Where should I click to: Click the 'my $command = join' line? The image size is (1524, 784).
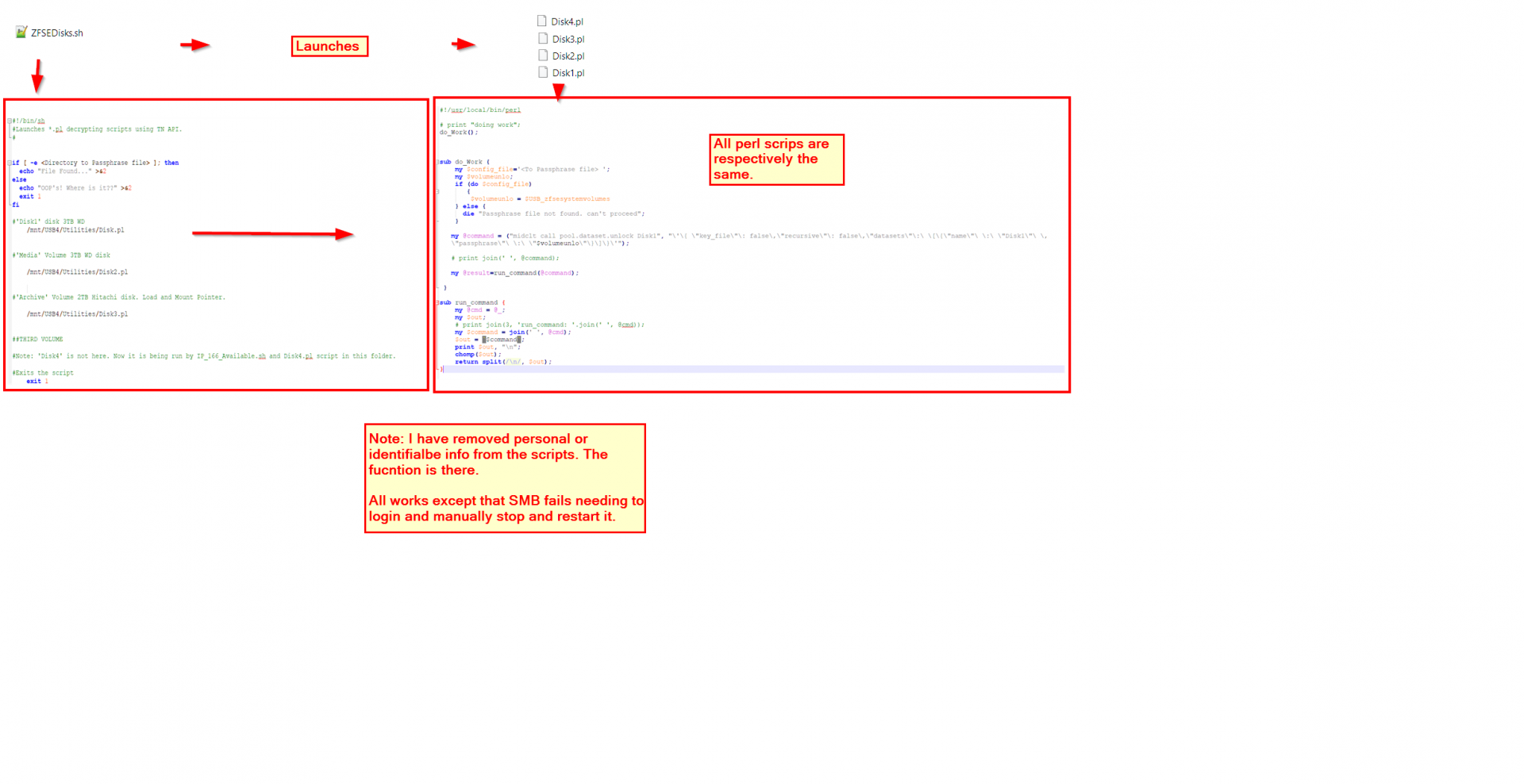click(513, 332)
